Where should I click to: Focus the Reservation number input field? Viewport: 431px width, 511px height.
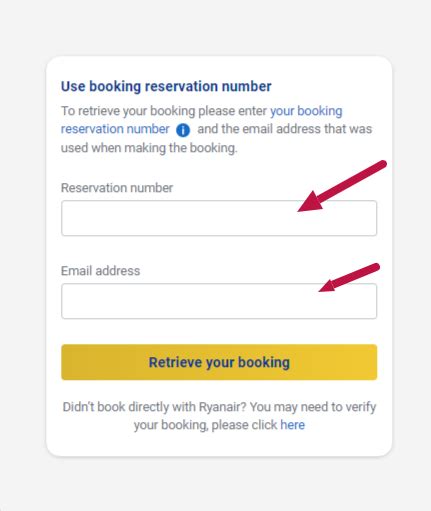pyautogui.click(x=219, y=218)
